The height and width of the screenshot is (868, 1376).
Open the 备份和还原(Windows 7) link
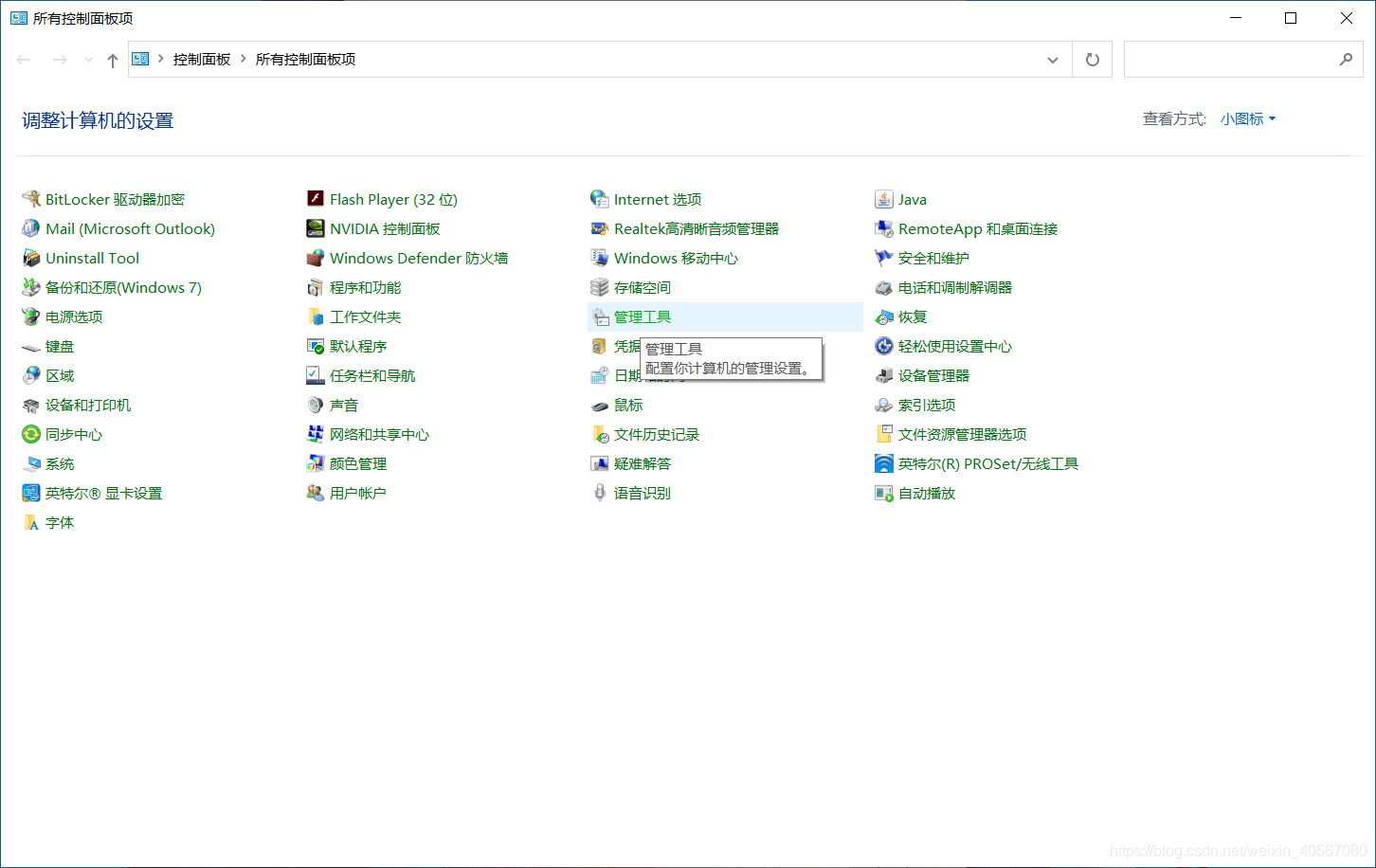pyautogui.click(x=123, y=287)
